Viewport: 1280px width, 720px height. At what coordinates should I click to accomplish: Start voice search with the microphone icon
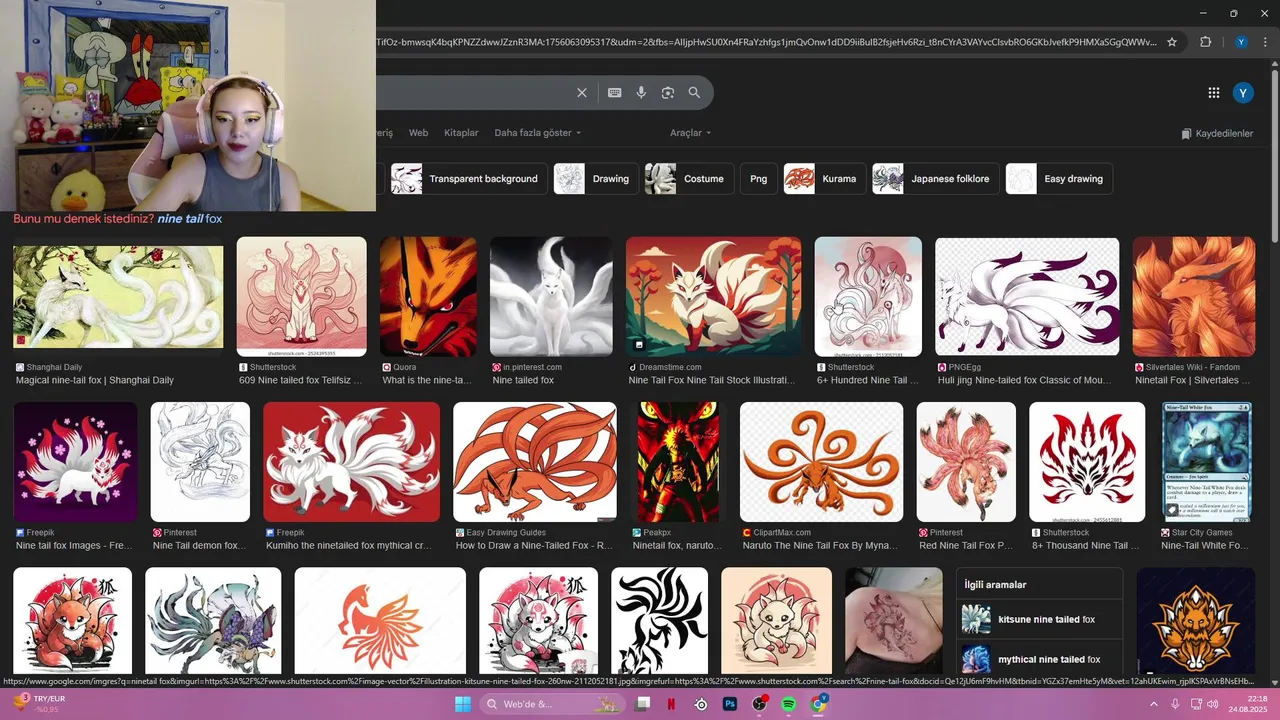pyautogui.click(x=641, y=93)
